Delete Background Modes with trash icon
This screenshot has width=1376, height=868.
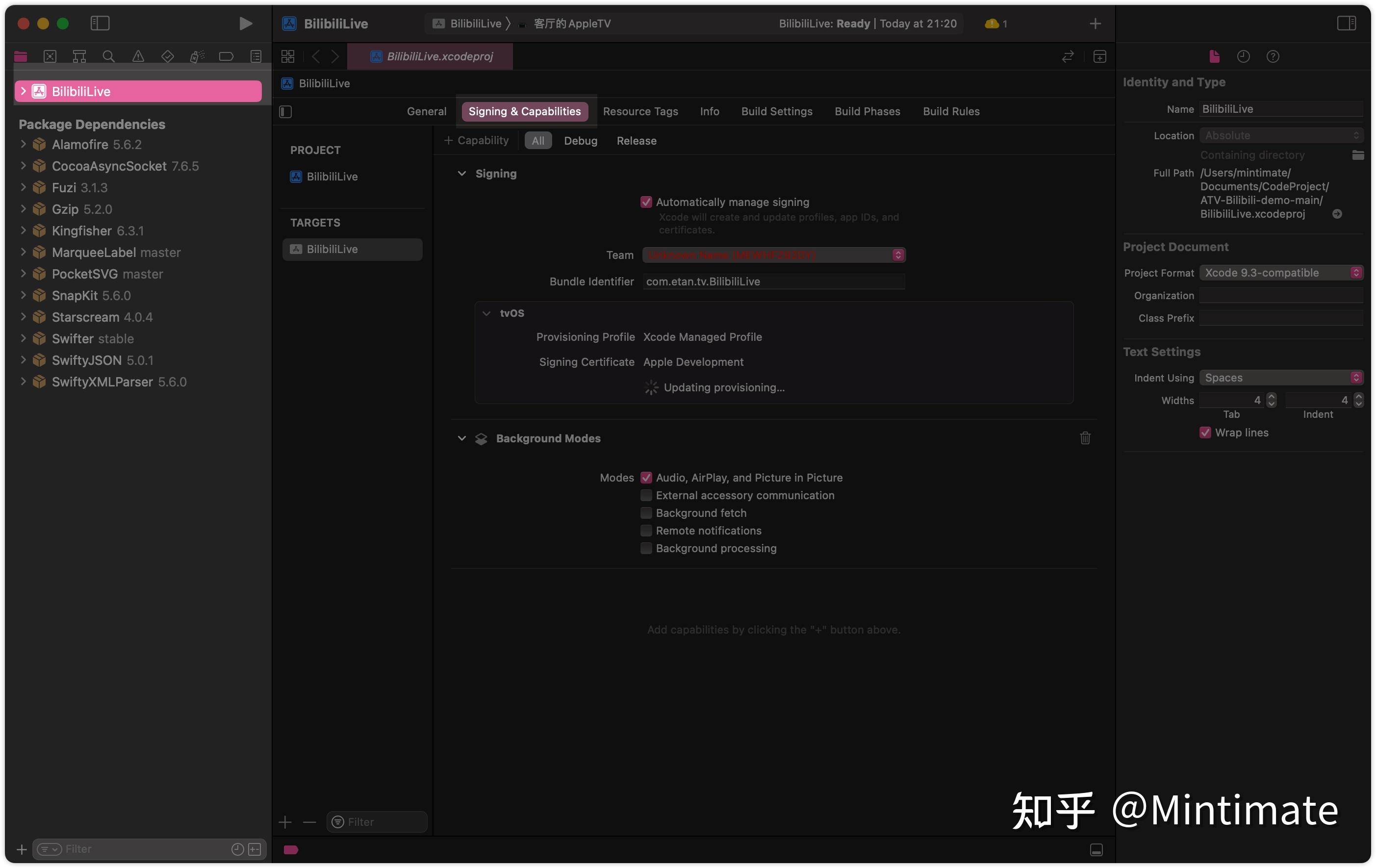(1085, 438)
